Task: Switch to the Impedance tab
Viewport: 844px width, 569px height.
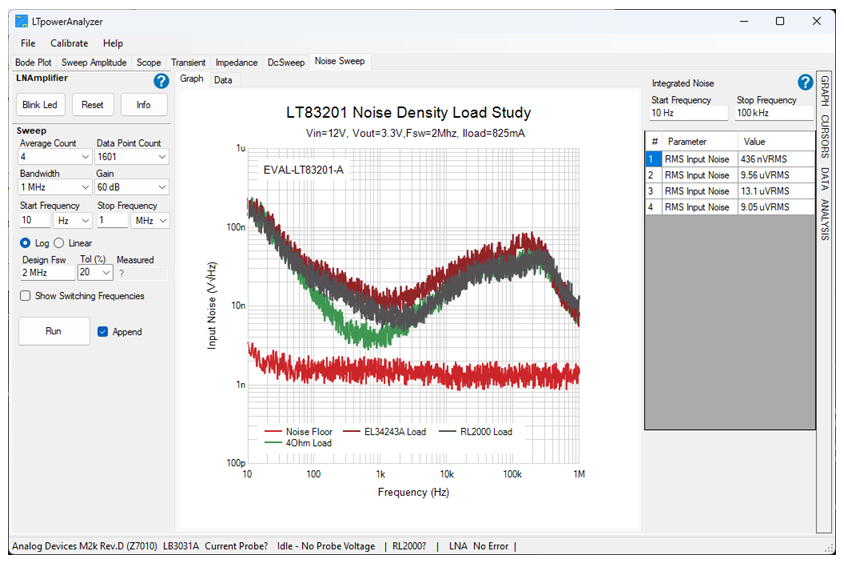Action: pos(236,62)
